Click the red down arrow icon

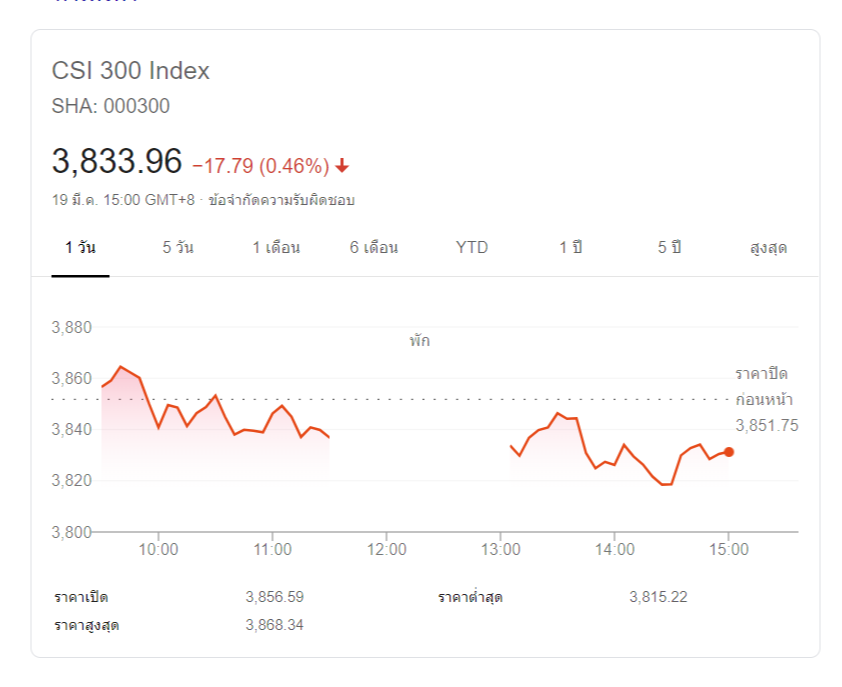tap(342, 166)
